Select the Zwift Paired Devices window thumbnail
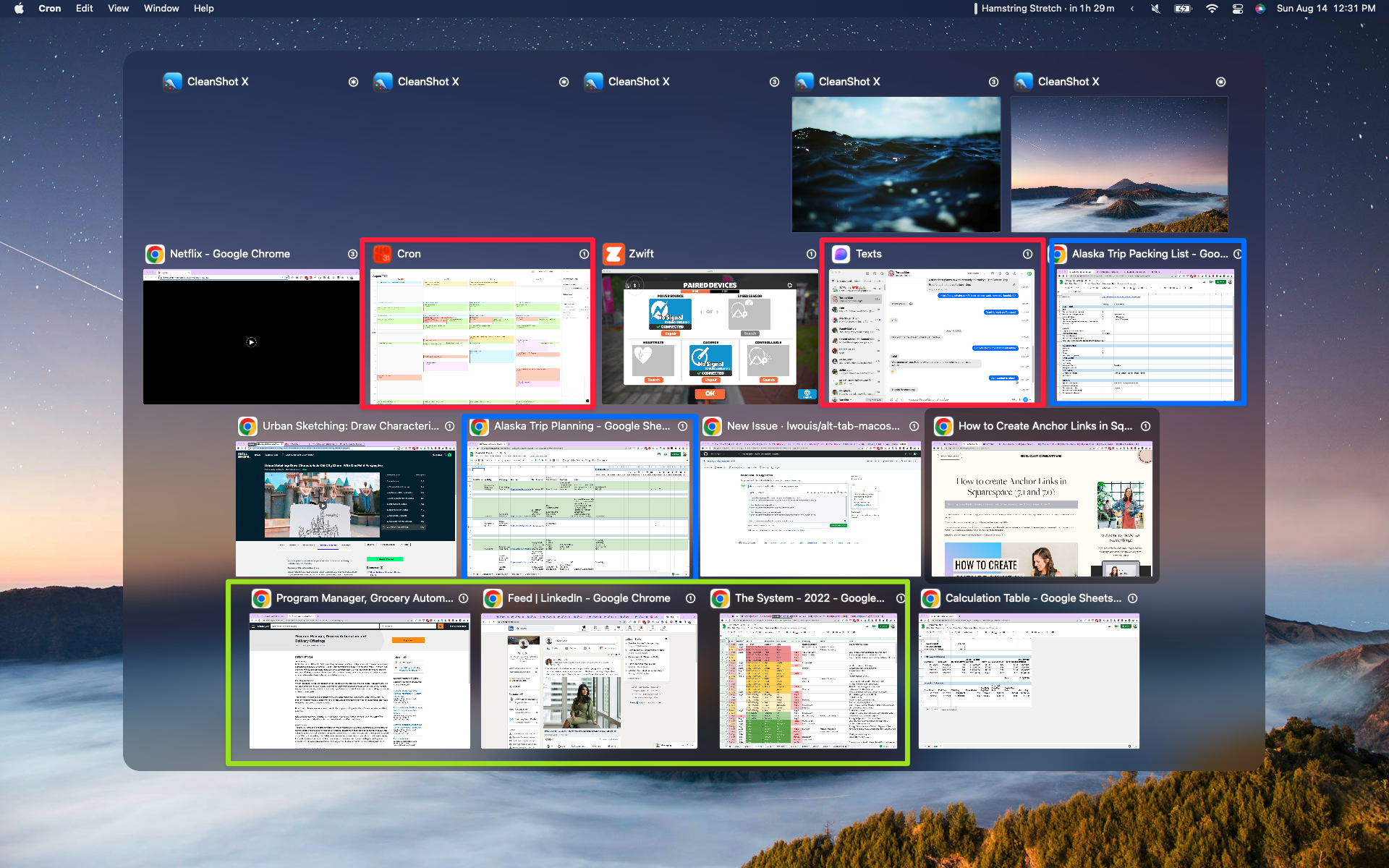The image size is (1389, 868). click(x=710, y=336)
